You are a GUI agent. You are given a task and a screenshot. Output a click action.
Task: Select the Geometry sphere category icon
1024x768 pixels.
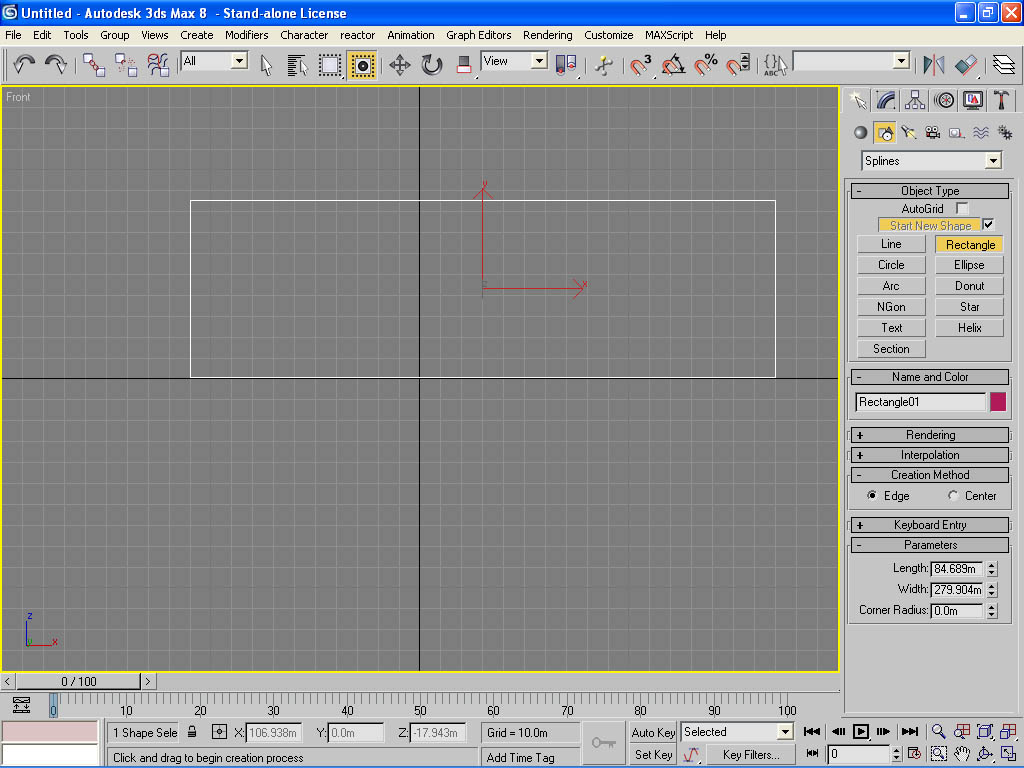[x=861, y=133]
